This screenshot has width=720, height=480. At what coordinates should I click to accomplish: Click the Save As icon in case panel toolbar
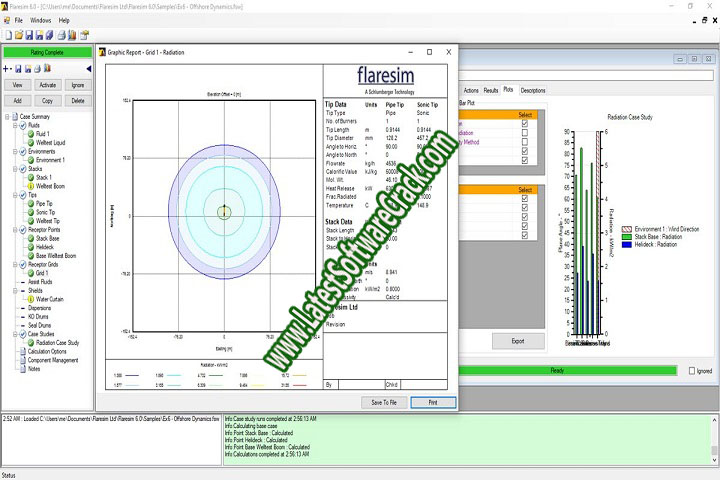28,69
